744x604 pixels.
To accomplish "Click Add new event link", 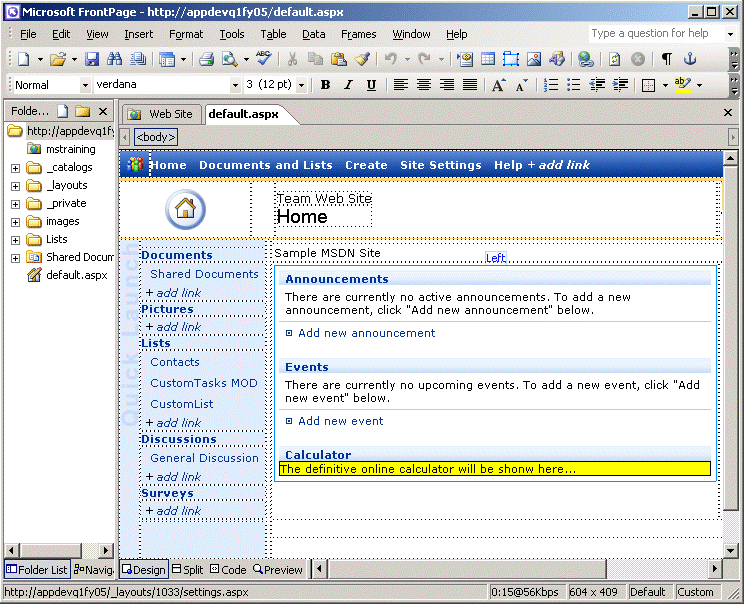I will coord(340,421).
